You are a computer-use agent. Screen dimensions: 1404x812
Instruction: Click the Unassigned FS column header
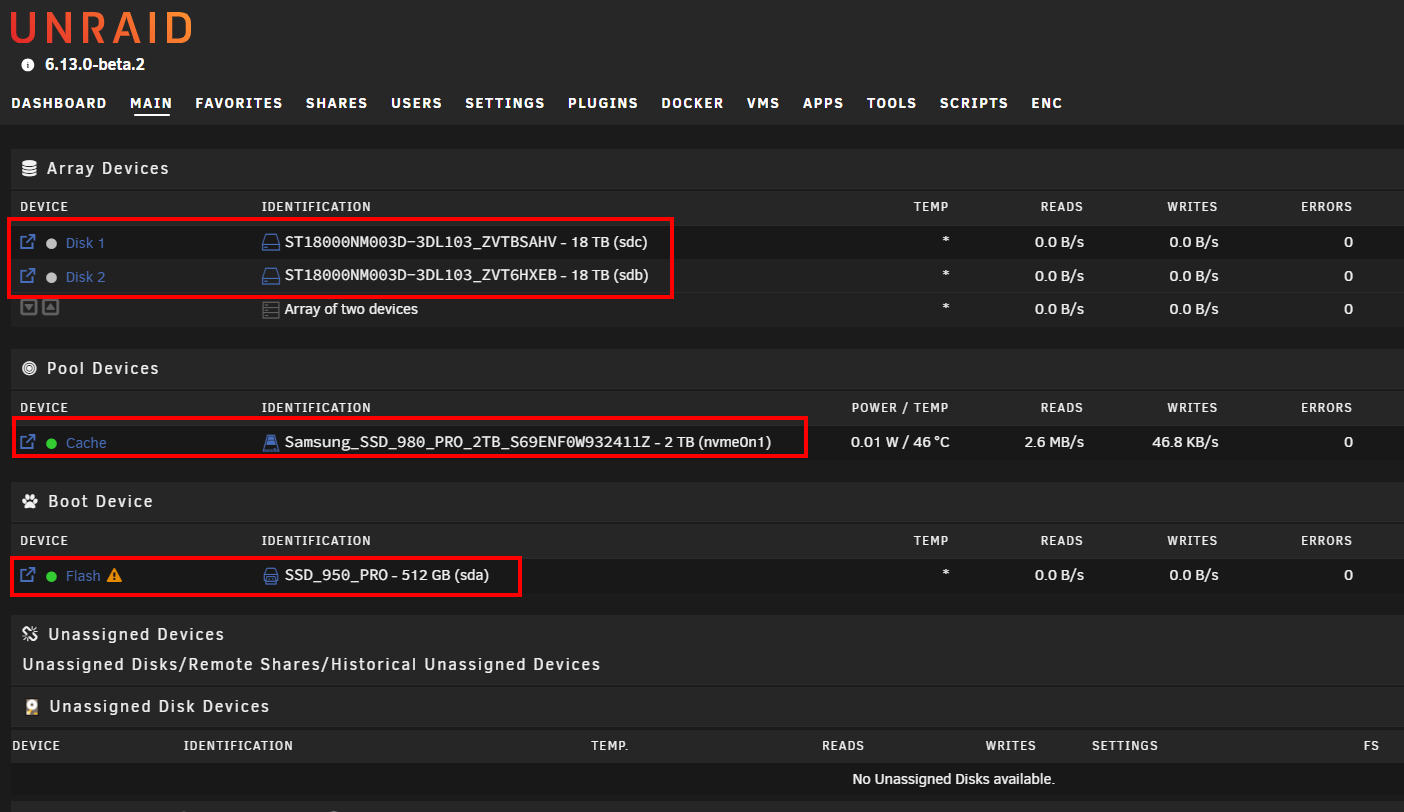[x=1371, y=746]
